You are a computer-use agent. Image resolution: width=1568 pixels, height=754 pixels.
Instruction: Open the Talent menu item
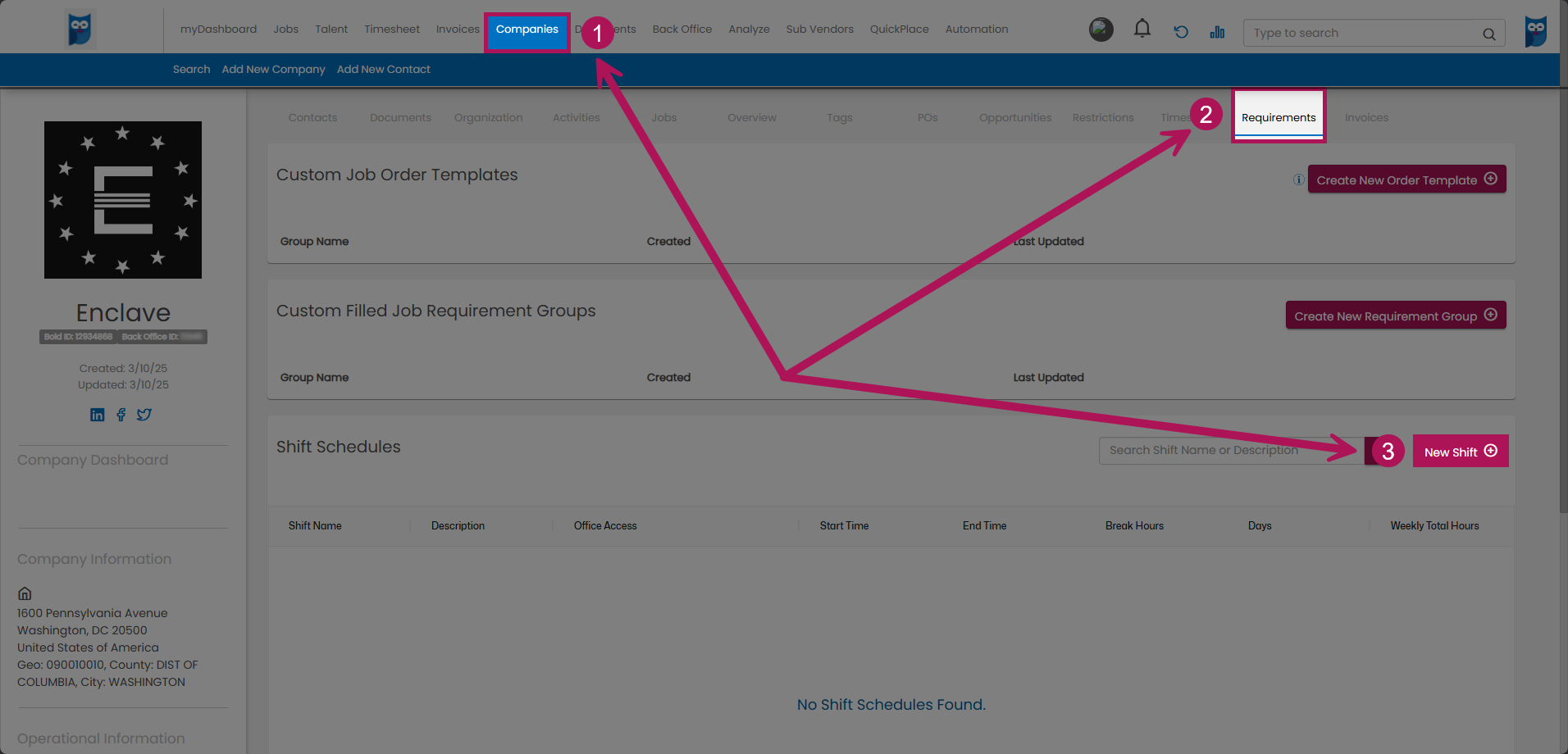331,30
